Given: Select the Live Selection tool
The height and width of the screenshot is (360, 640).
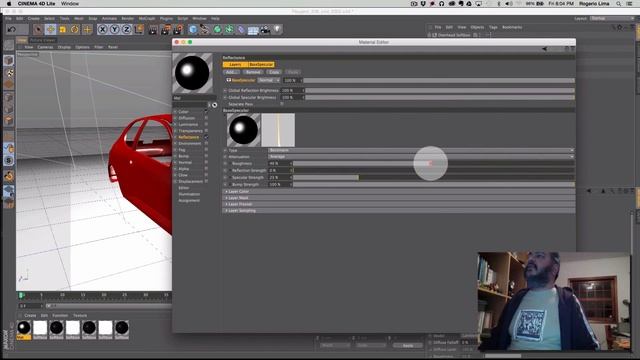Looking at the screenshot, I should pos(38,29).
